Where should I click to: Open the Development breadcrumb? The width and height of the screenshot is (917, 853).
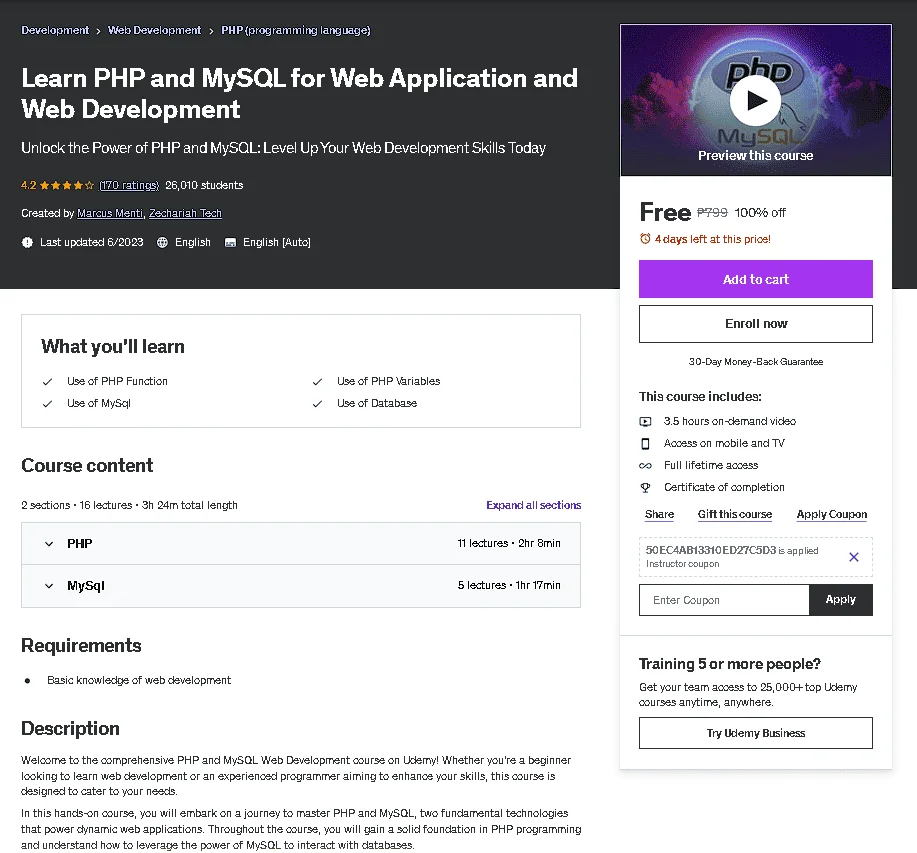click(x=55, y=30)
